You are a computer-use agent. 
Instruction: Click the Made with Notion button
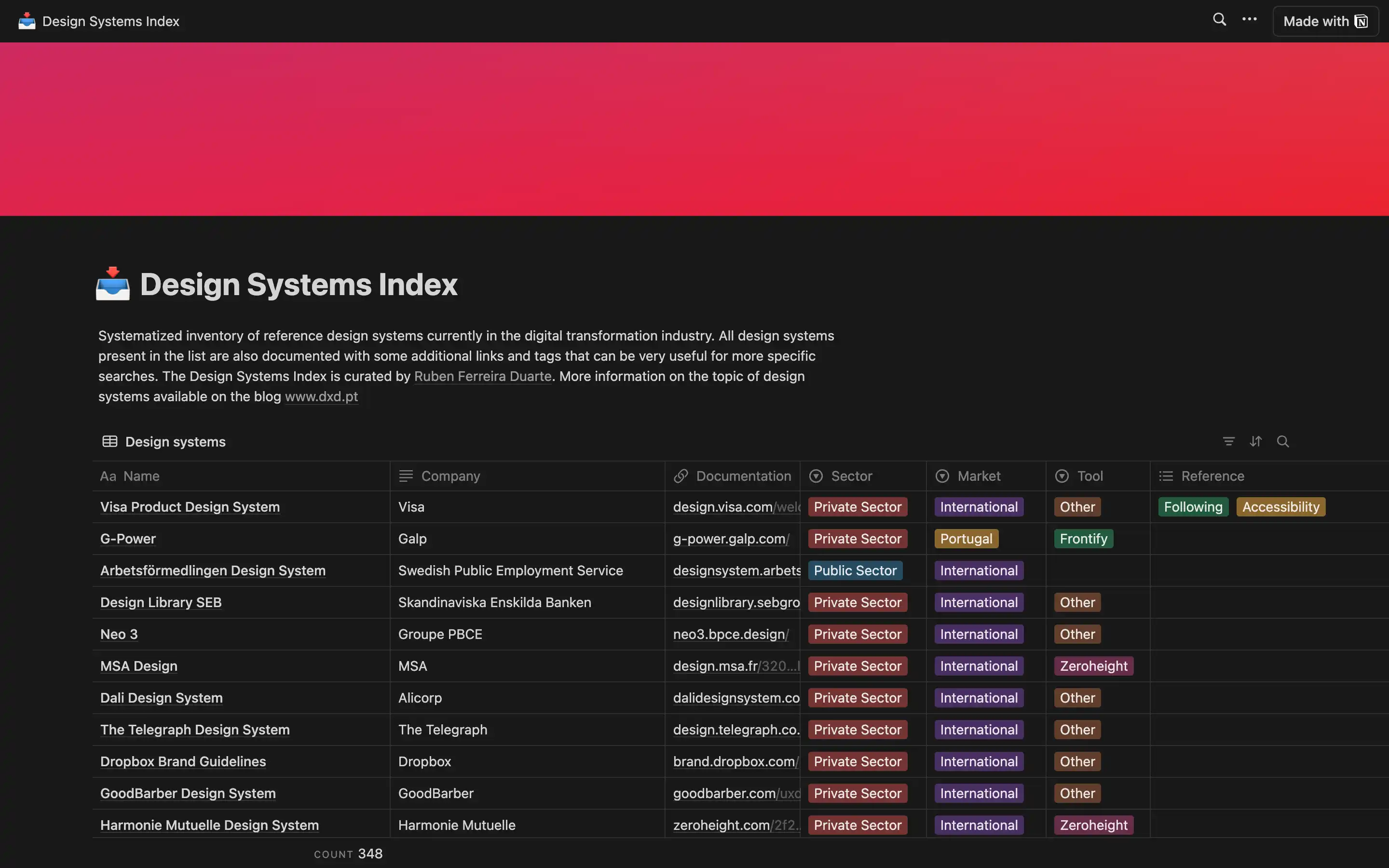point(1325,21)
